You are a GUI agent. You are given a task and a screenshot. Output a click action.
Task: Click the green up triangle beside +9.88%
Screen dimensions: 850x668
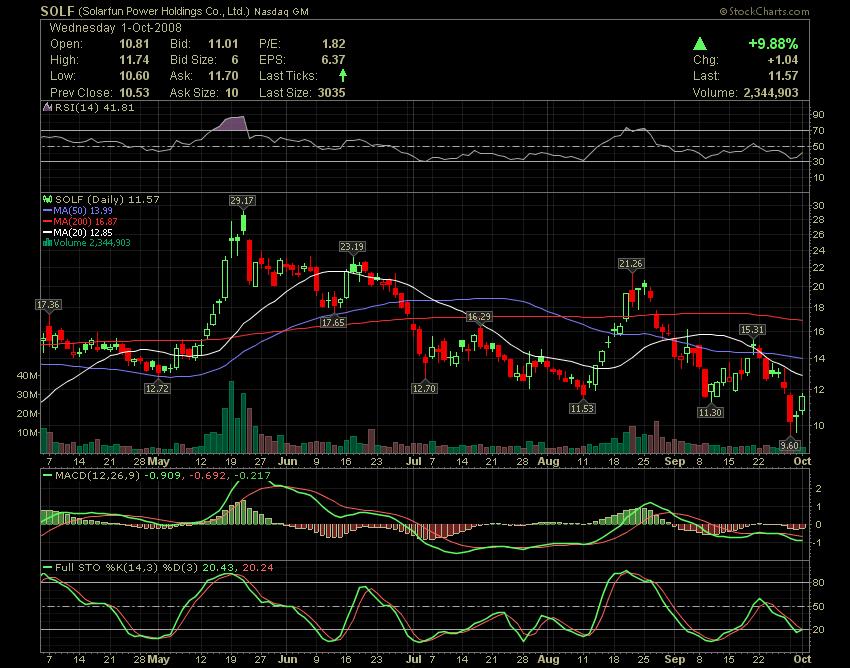(x=700, y=44)
